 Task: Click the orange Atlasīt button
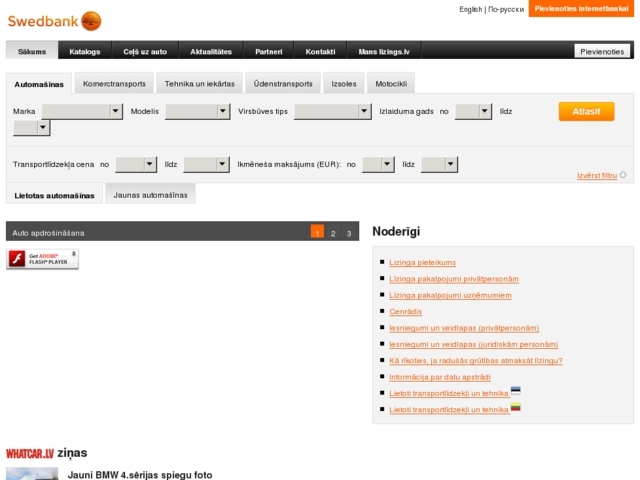tap(586, 111)
